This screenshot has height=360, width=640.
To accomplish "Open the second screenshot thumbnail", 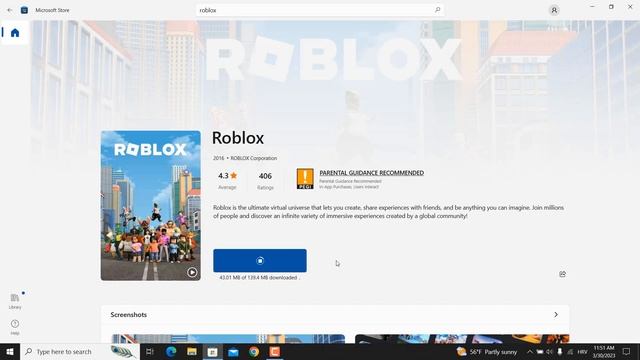I will [462, 339].
